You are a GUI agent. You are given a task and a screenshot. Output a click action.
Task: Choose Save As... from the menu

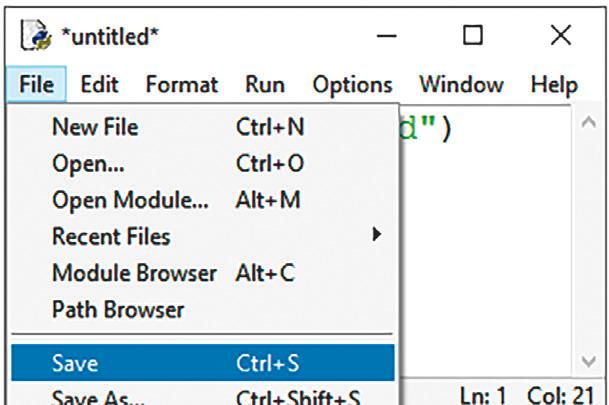pos(98,398)
